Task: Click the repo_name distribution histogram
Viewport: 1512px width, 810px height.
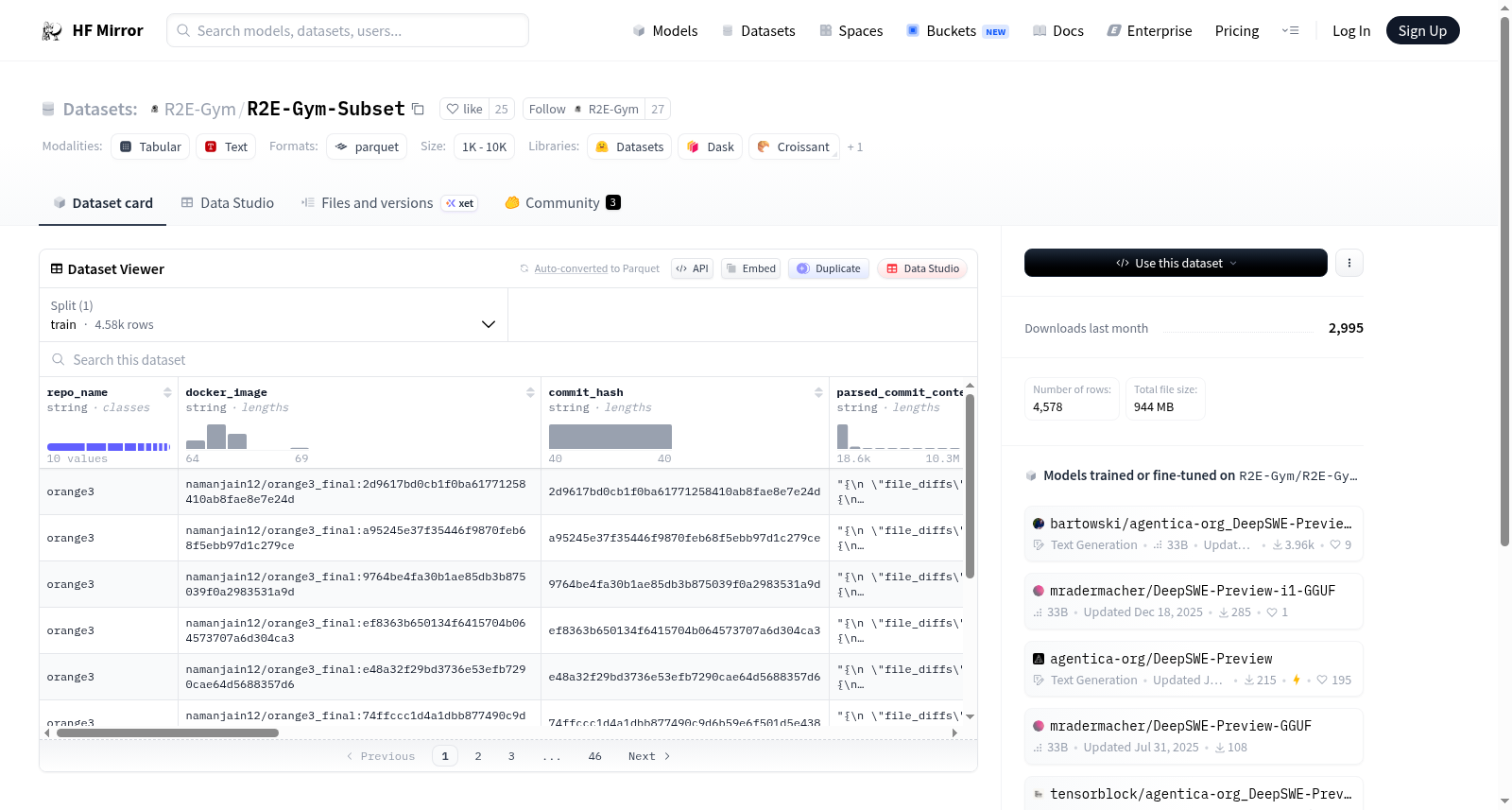Action: click(x=109, y=446)
